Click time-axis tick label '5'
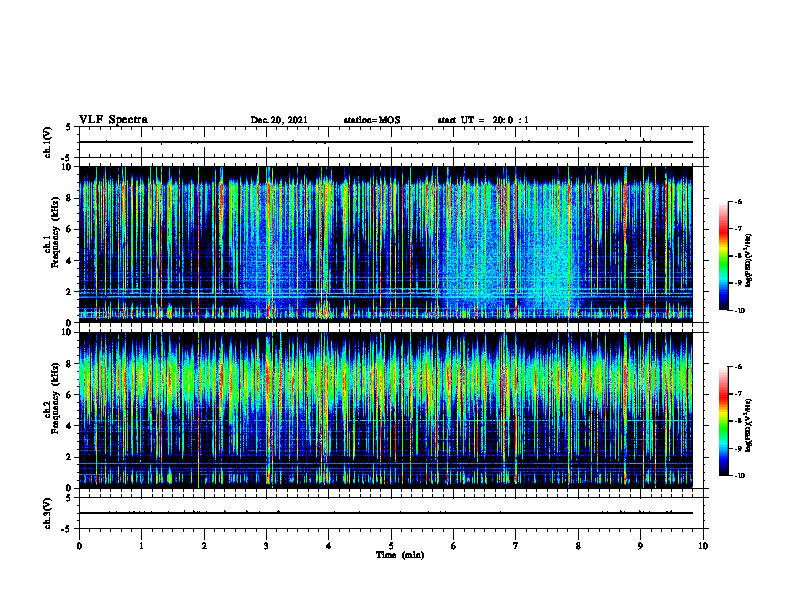This screenshot has height=612, width=792. coord(391,546)
